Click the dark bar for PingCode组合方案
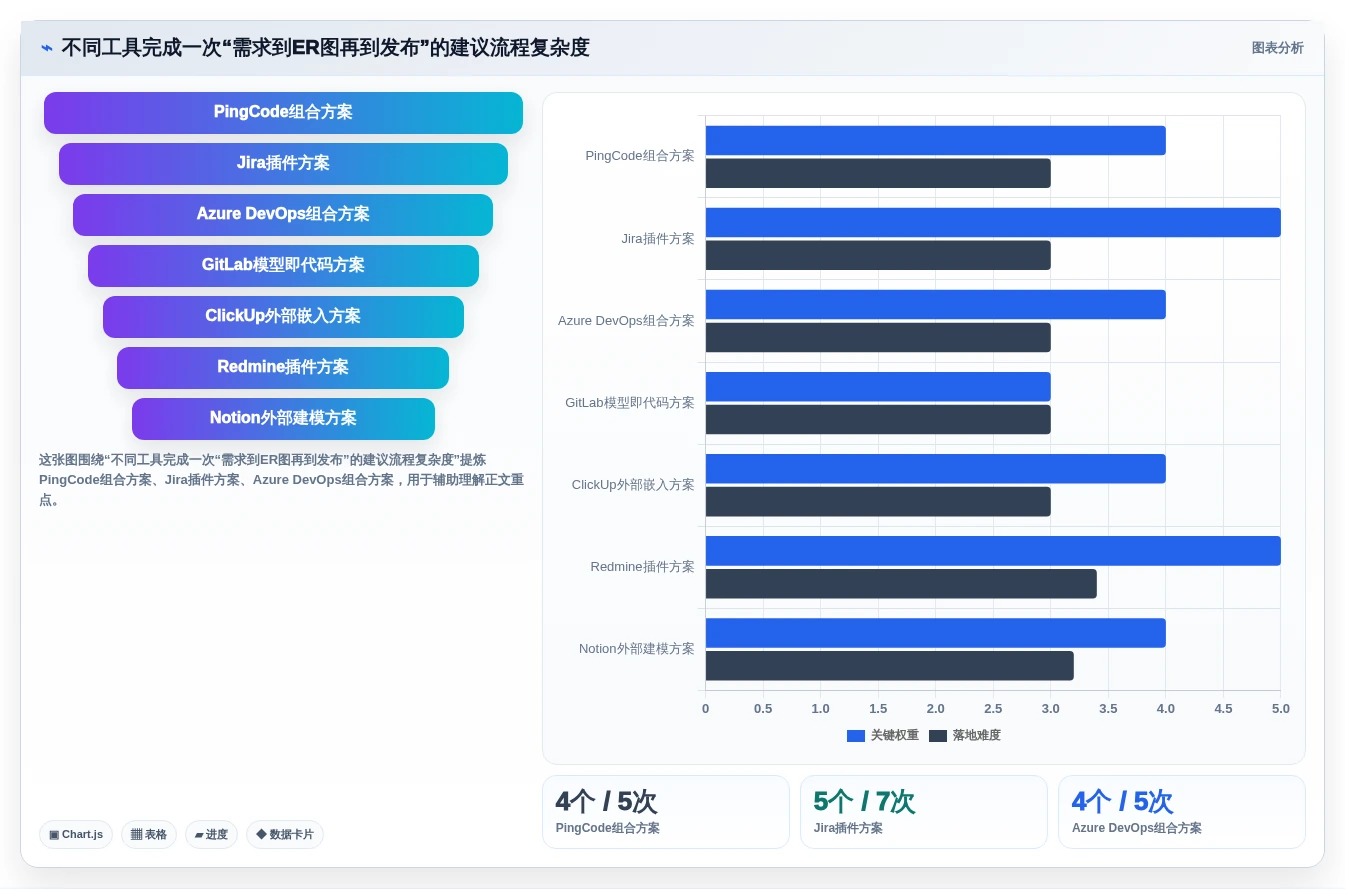Viewport: 1345px width, 889px height. point(878,173)
